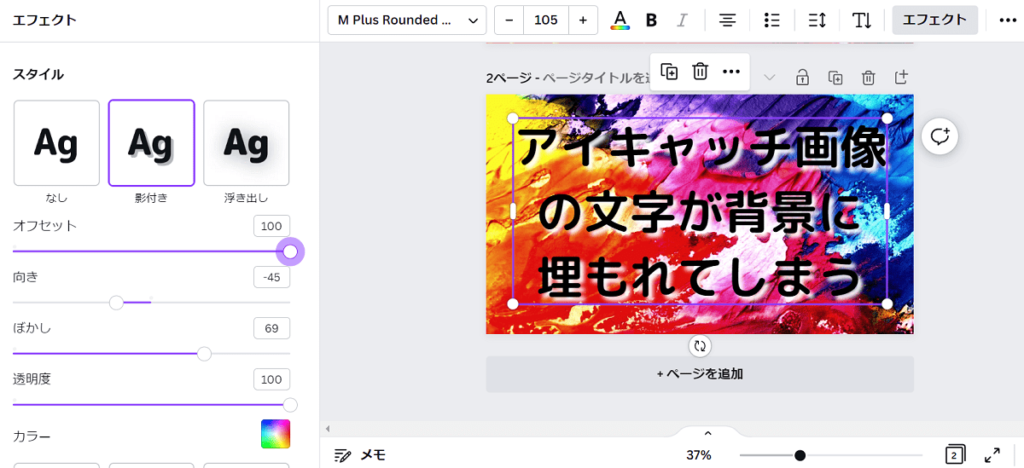Viewport: 1024px width, 468px height.
Task: Click the 2ページ page title field
Action: (x=568, y=78)
